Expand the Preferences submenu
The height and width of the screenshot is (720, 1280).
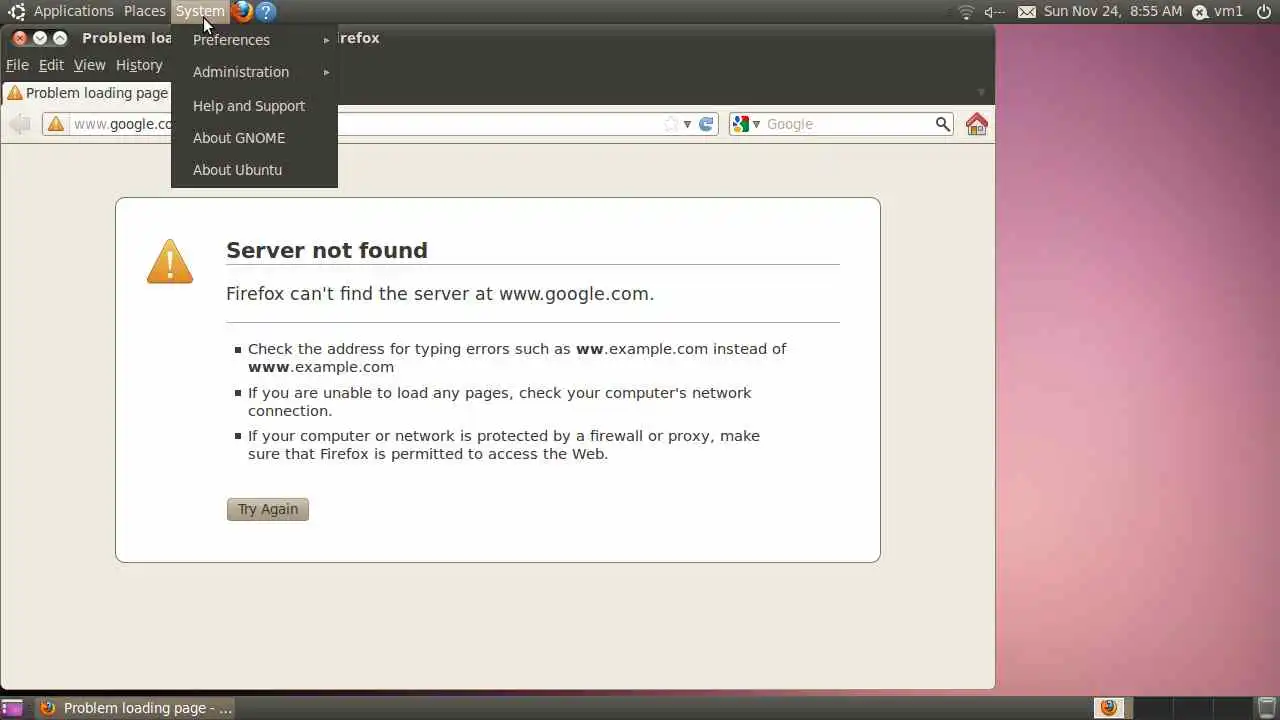click(x=254, y=40)
